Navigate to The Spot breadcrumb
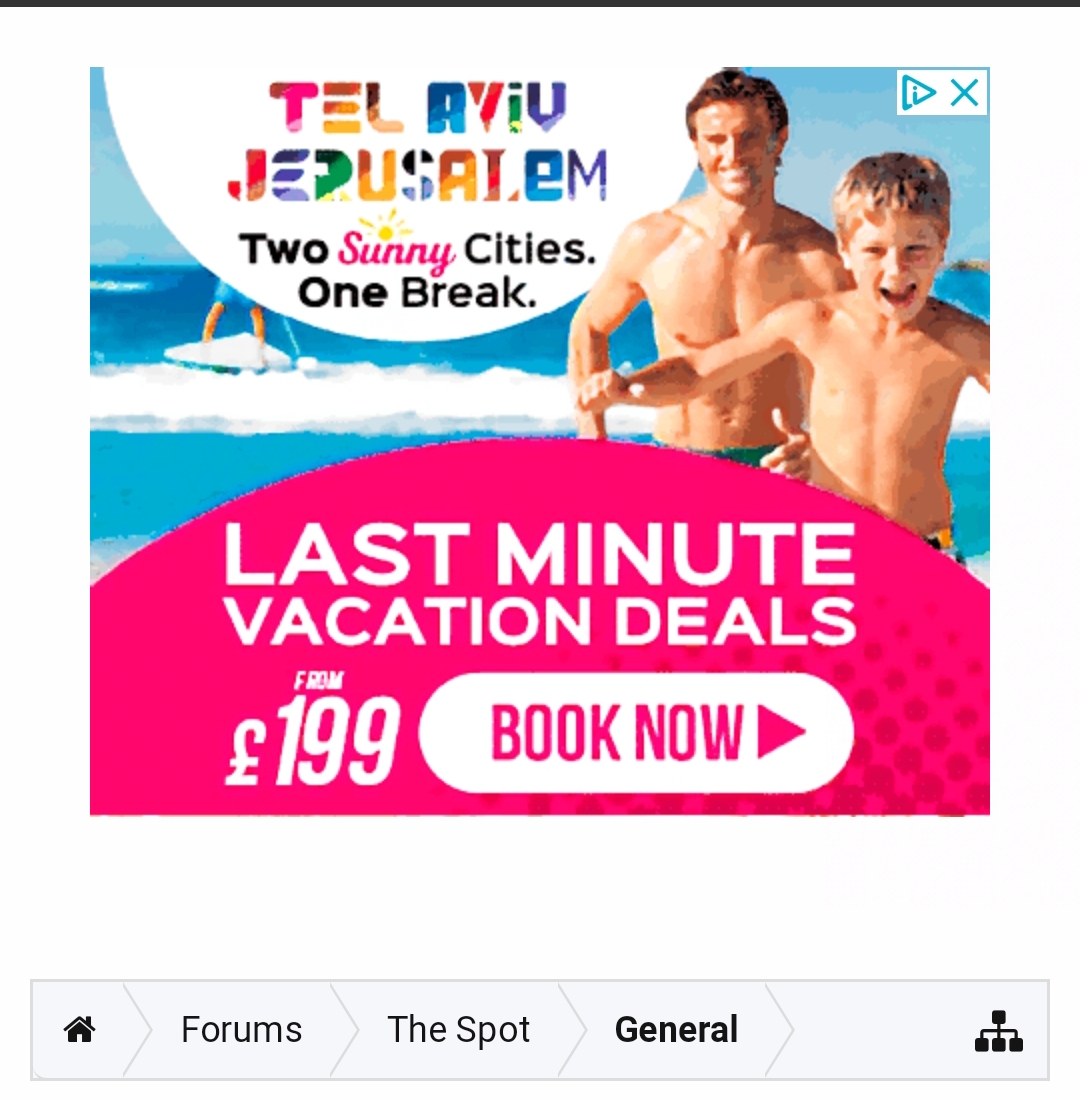1080x1099 pixels. (x=458, y=1030)
